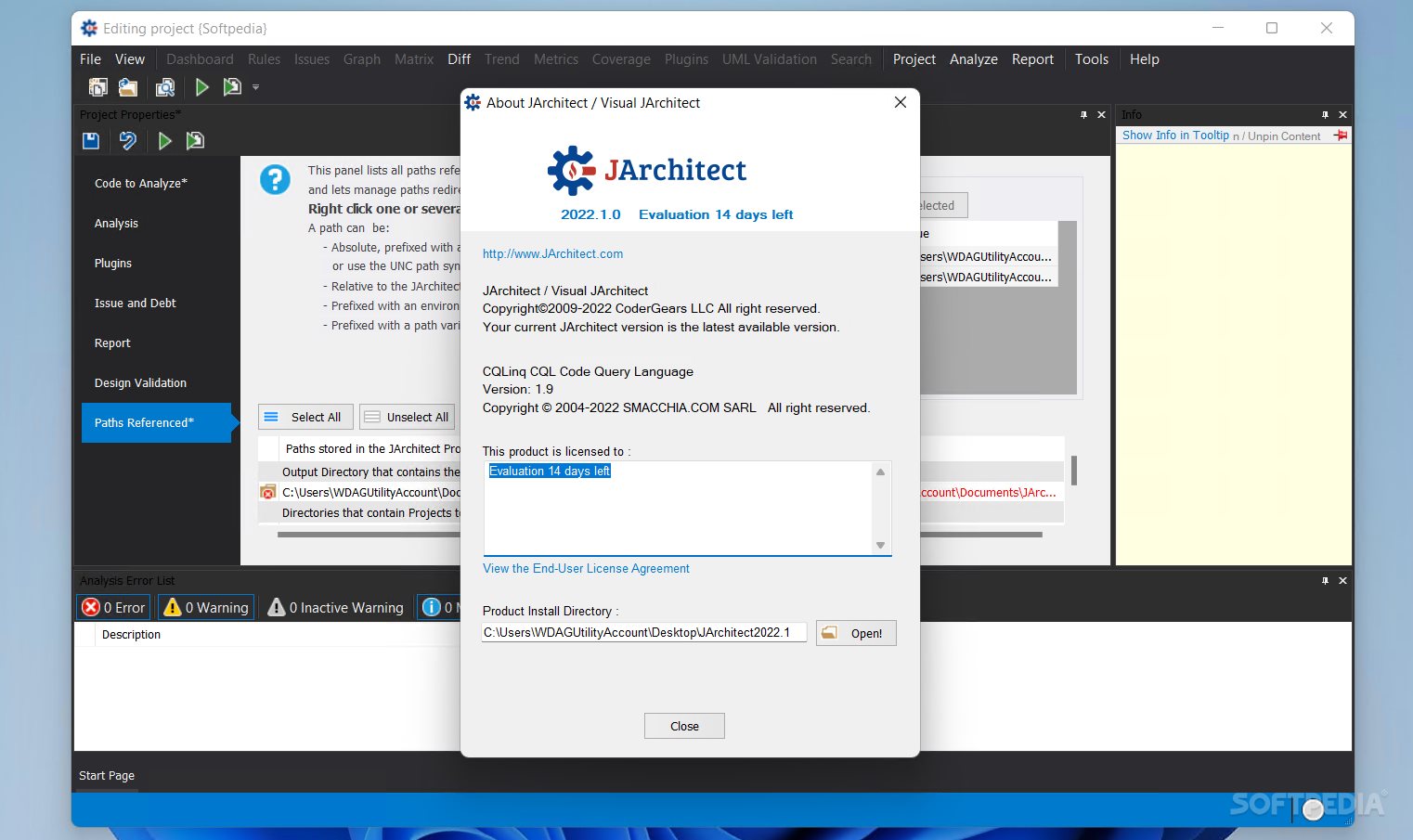Toggle the 0 Warning filter

206,608
